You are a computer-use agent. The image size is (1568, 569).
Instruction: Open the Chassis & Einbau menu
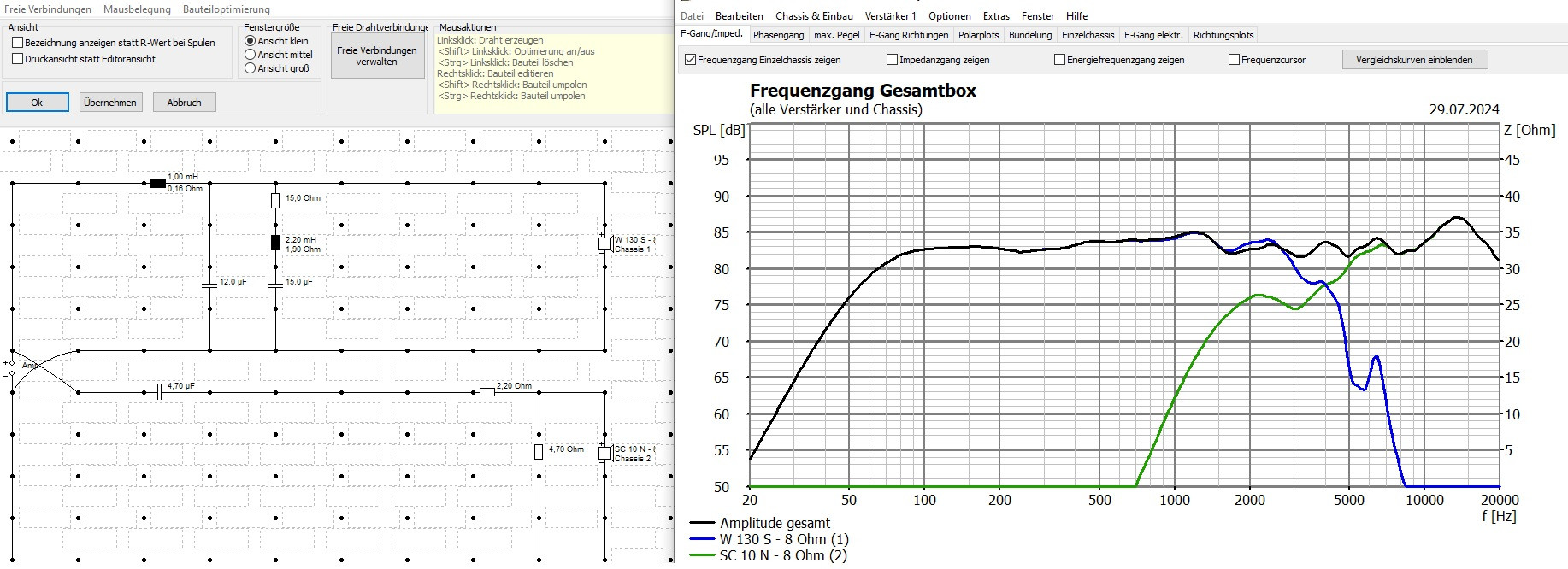point(813,16)
